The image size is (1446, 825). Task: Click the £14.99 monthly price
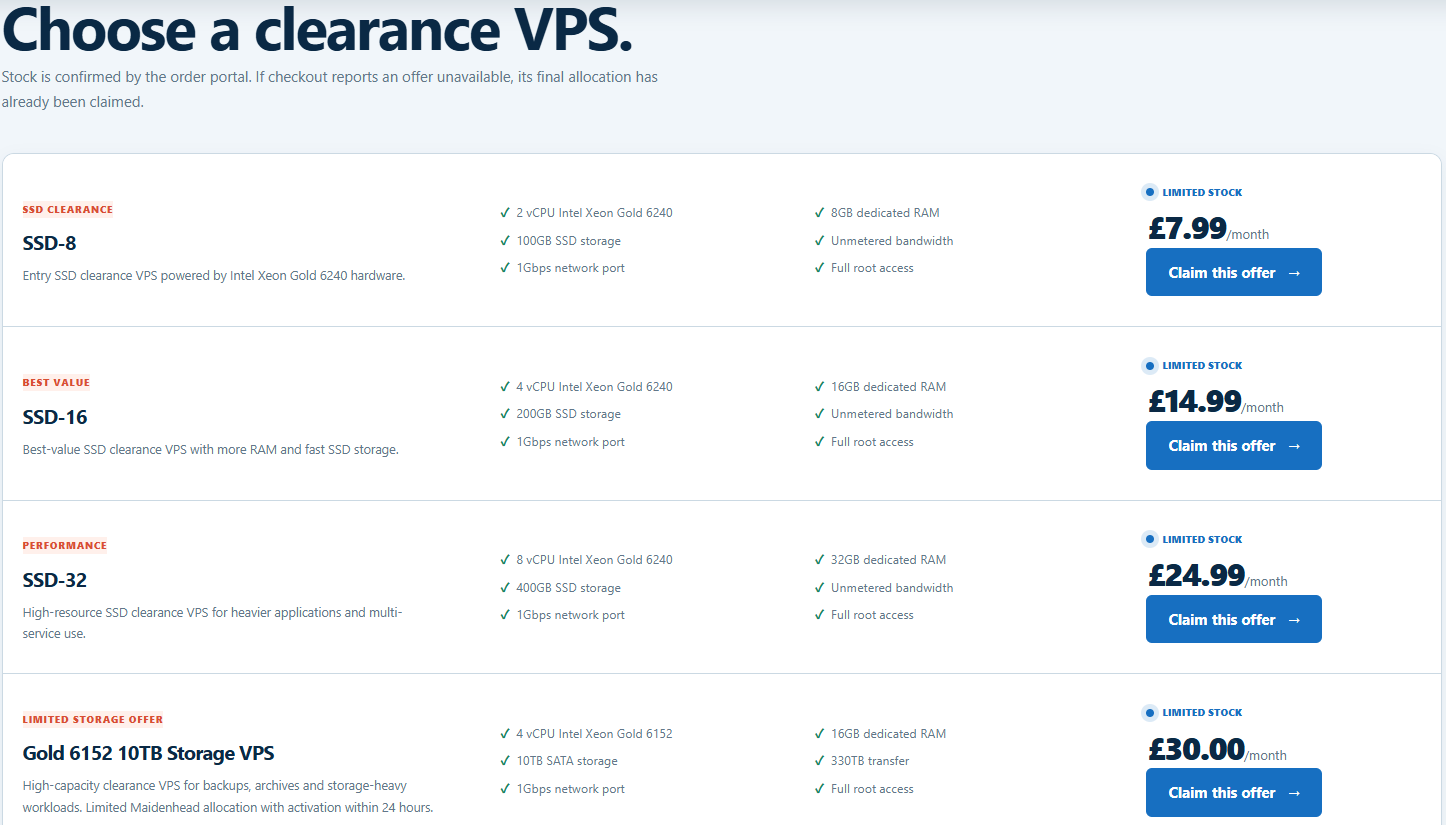point(1216,402)
